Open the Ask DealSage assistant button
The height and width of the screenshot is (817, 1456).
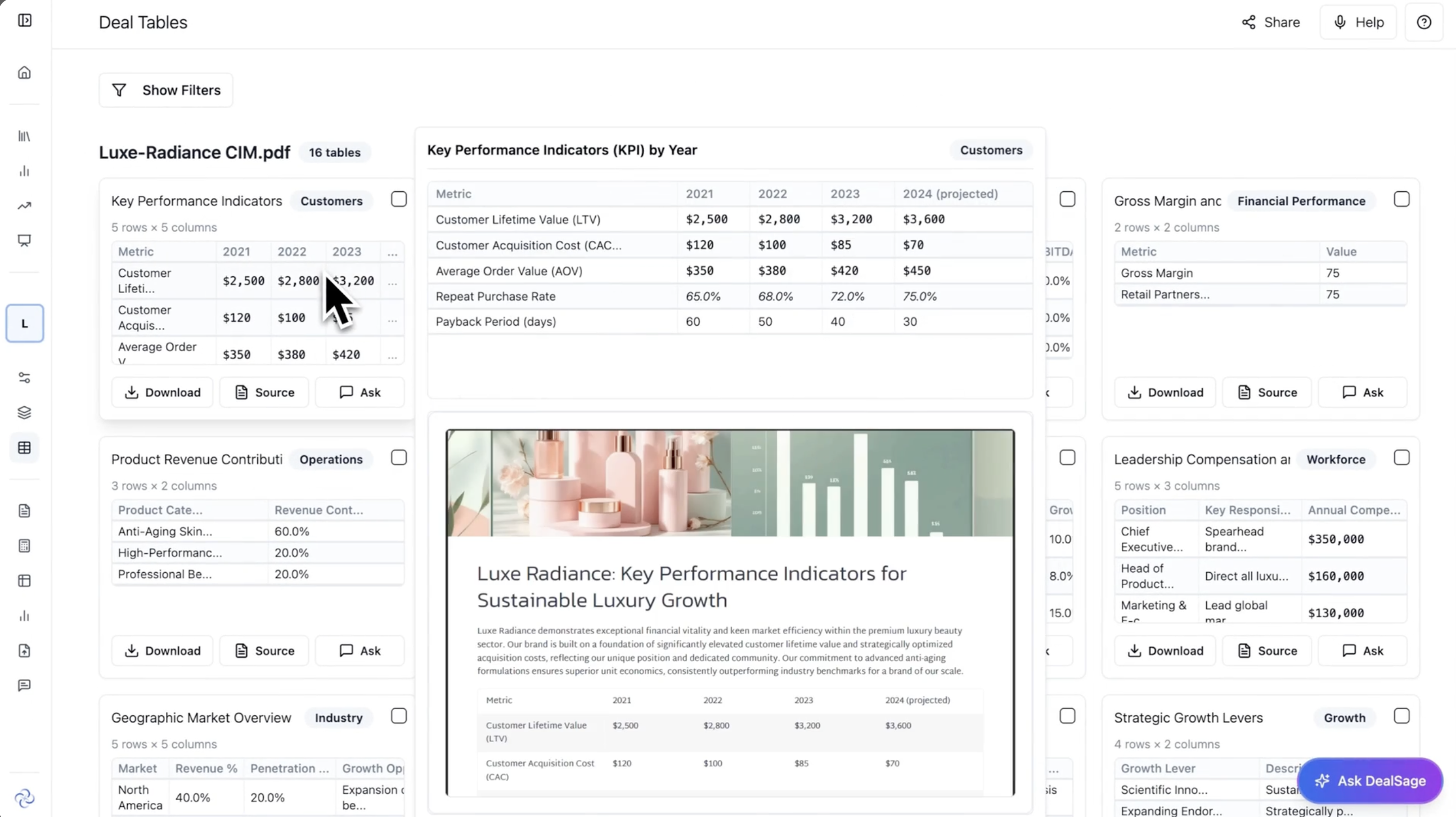1370,781
